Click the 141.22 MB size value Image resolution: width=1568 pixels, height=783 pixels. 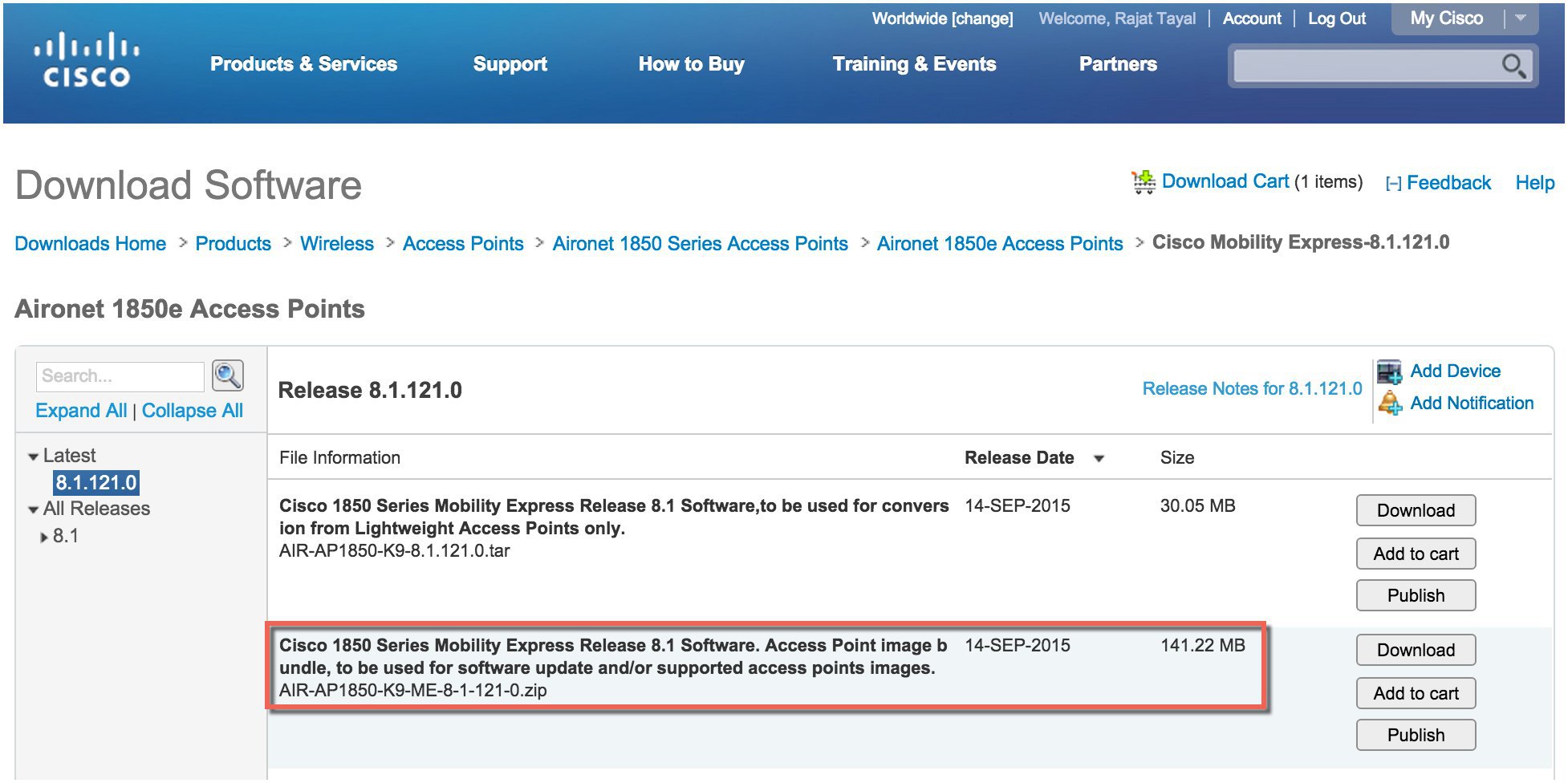(1203, 646)
